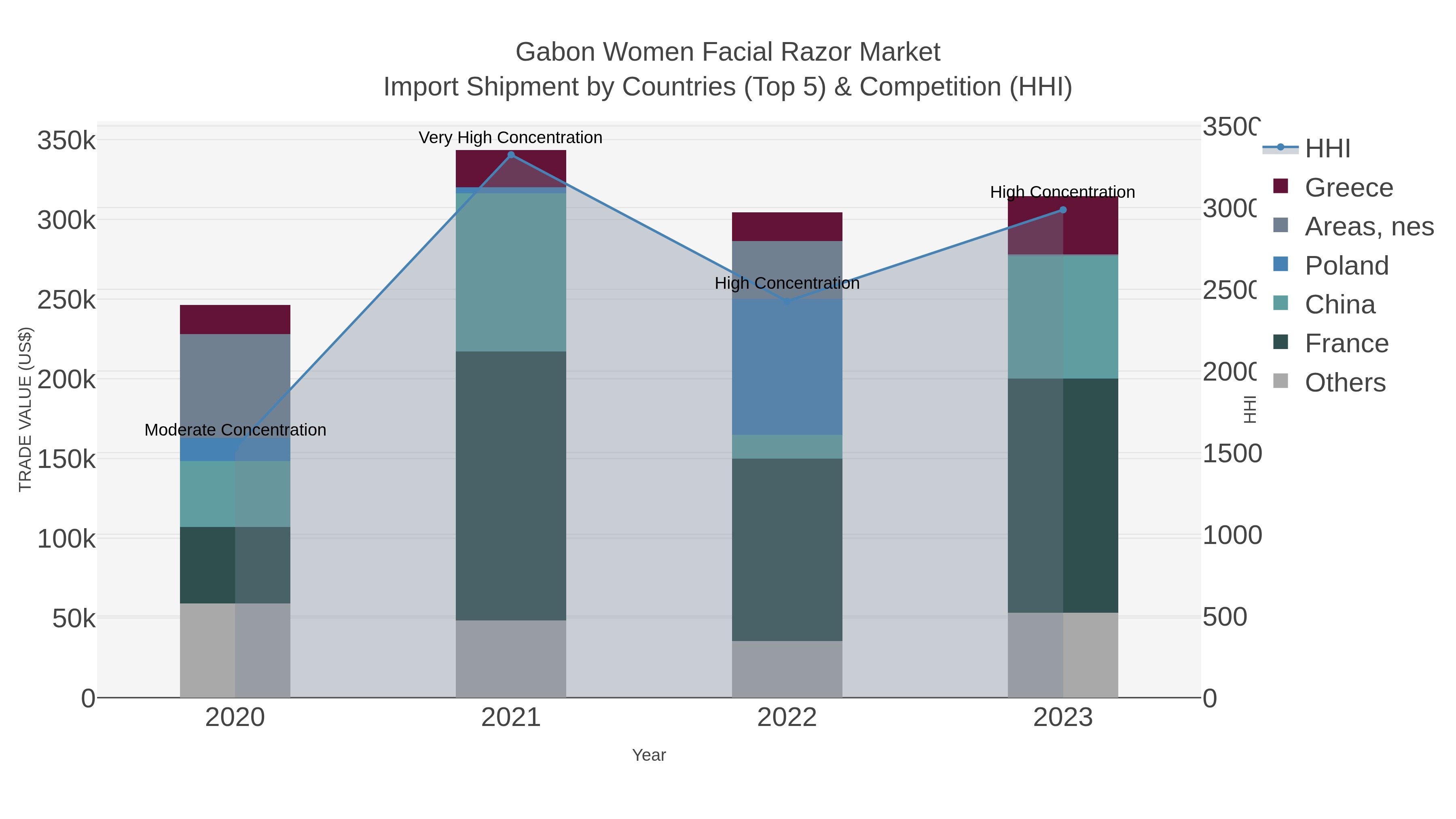The width and height of the screenshot is (1456, 819).
Task: Click the HHI data point for 2021
Action: [x=511, y=155]
